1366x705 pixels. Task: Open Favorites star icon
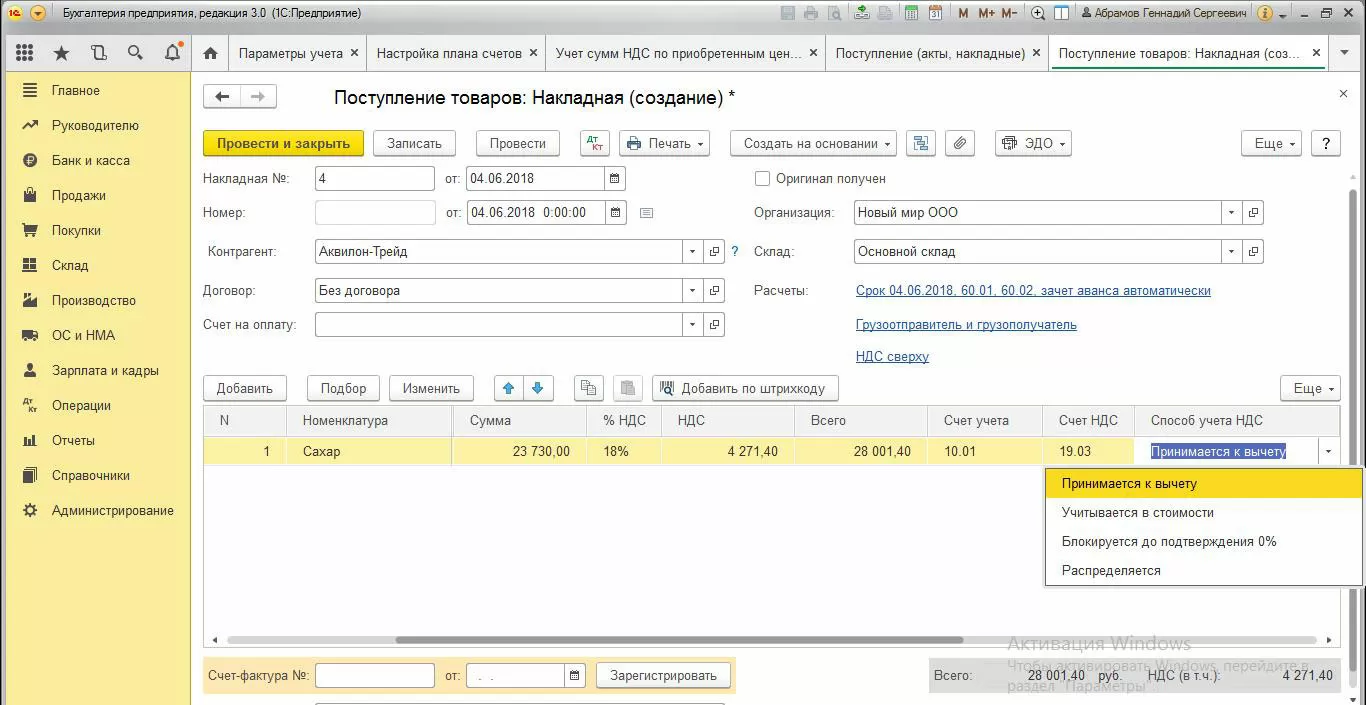(62, 53)
